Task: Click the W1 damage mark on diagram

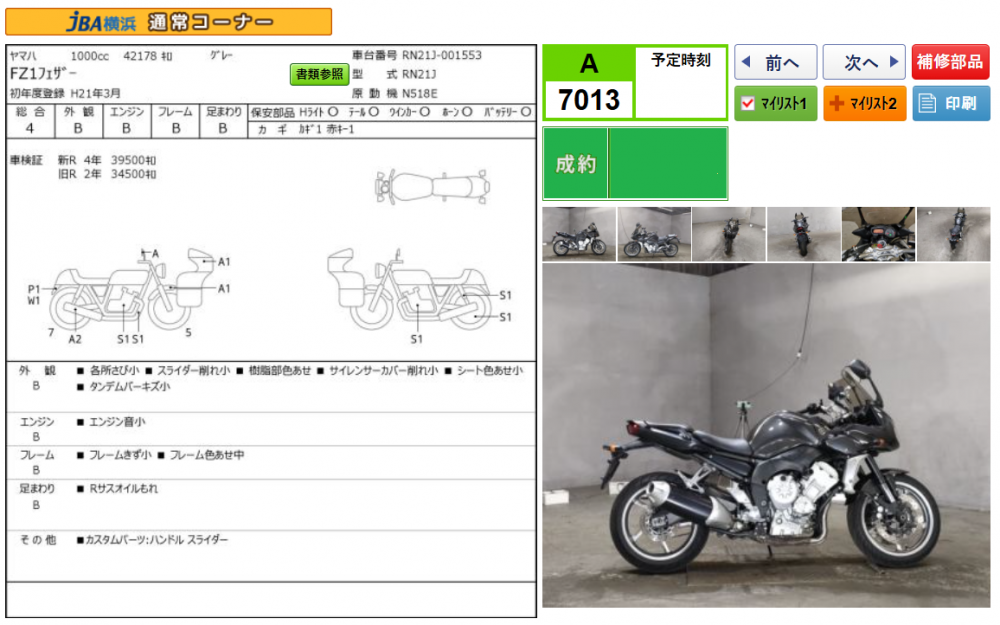Action: click(34, 300)
